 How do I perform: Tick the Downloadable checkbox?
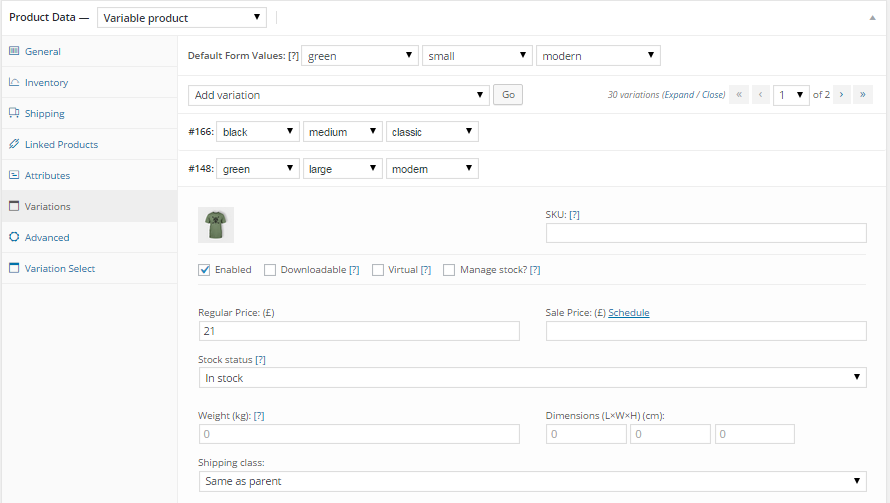point(271,270)
